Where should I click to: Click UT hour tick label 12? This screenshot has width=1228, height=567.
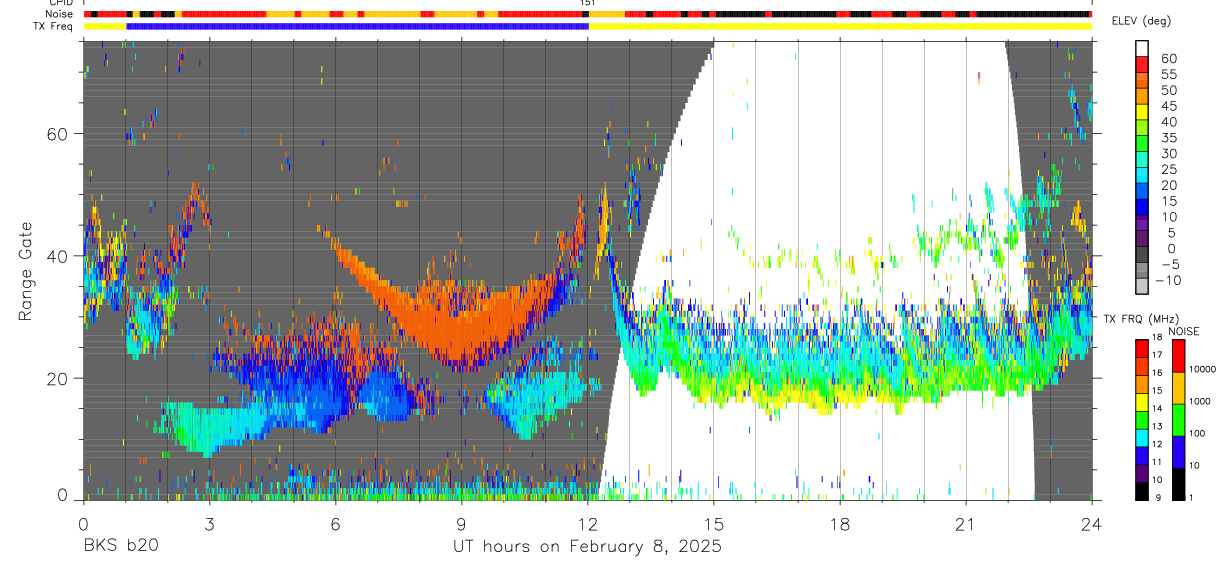pos(587,522)
